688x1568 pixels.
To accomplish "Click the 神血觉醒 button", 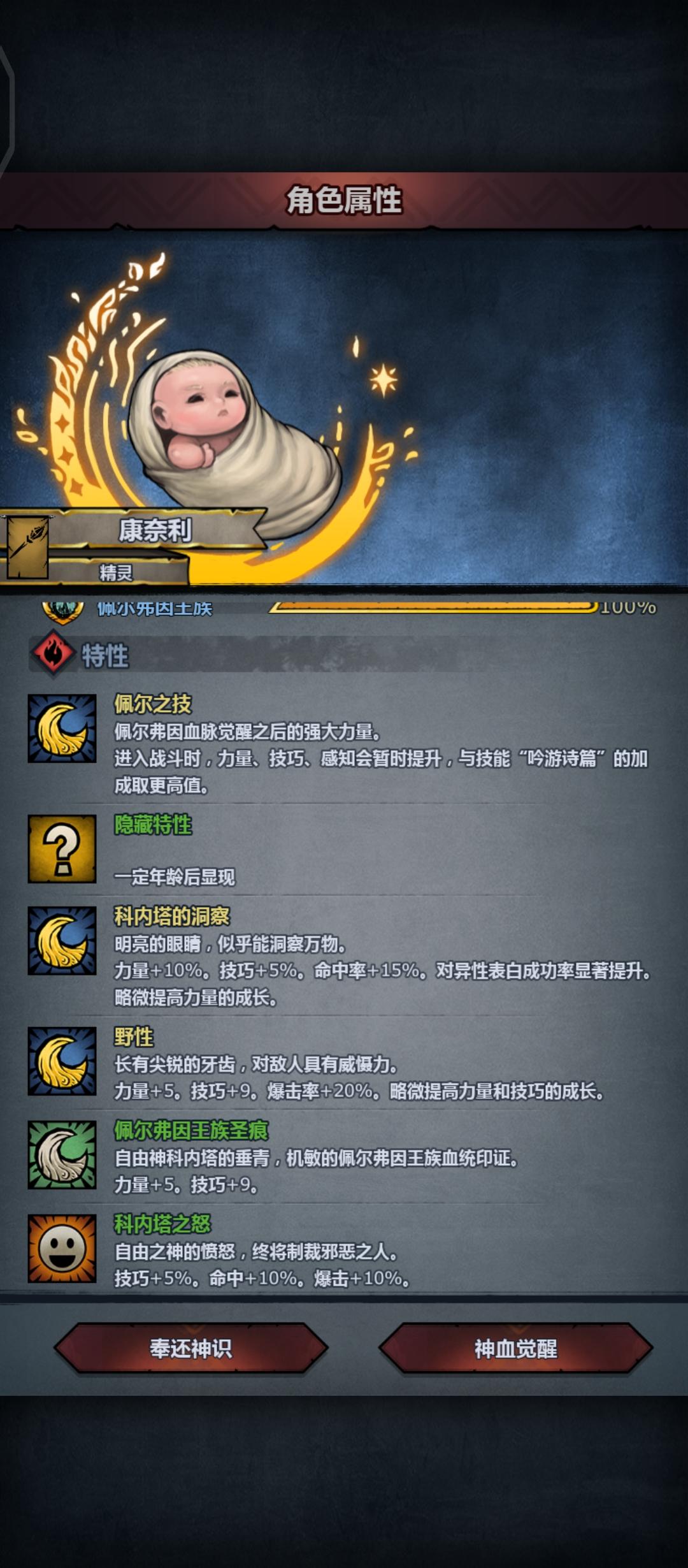I will click(516, 1348).
